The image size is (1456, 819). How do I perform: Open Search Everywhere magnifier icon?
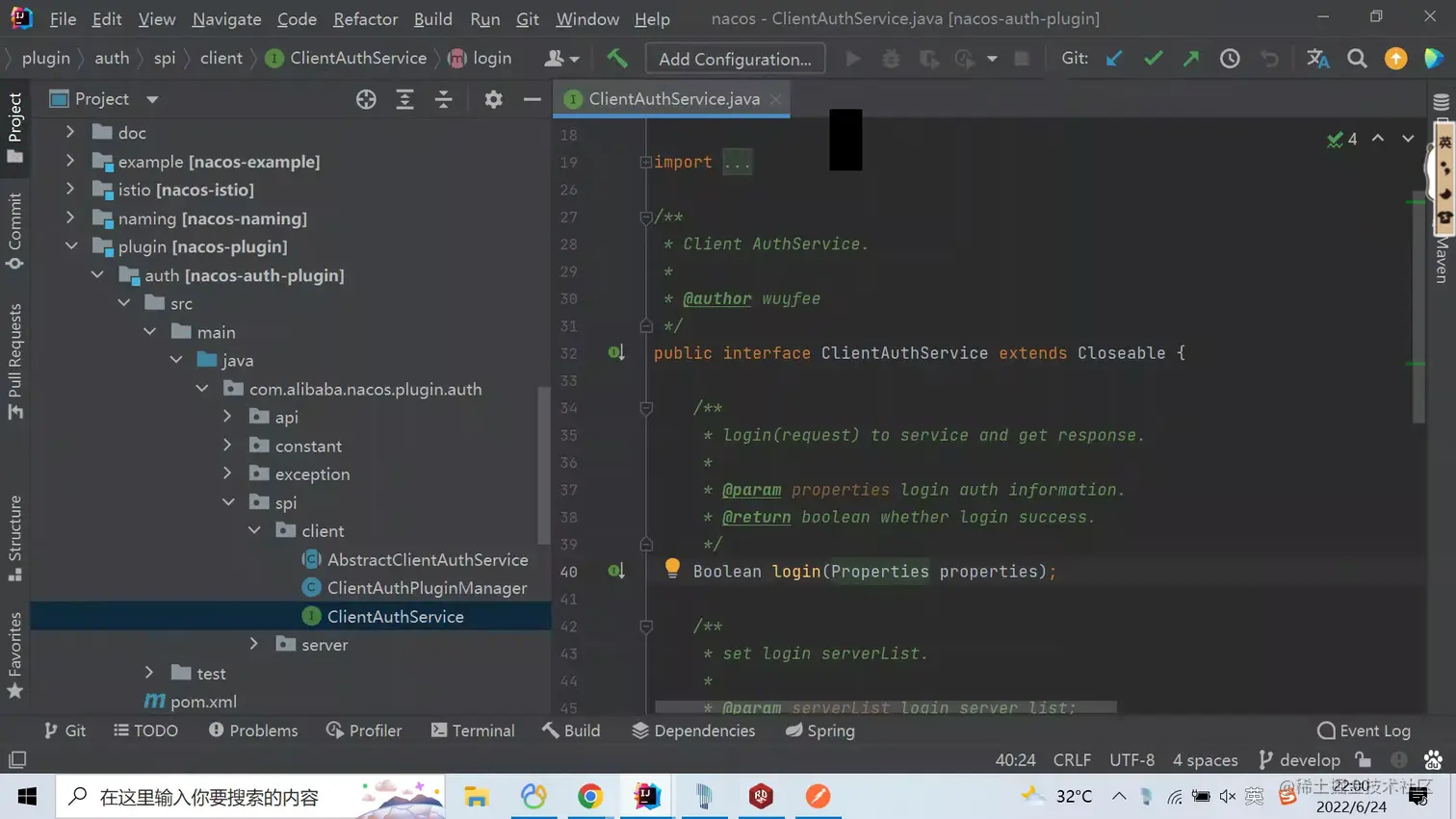click(1357, 59)
